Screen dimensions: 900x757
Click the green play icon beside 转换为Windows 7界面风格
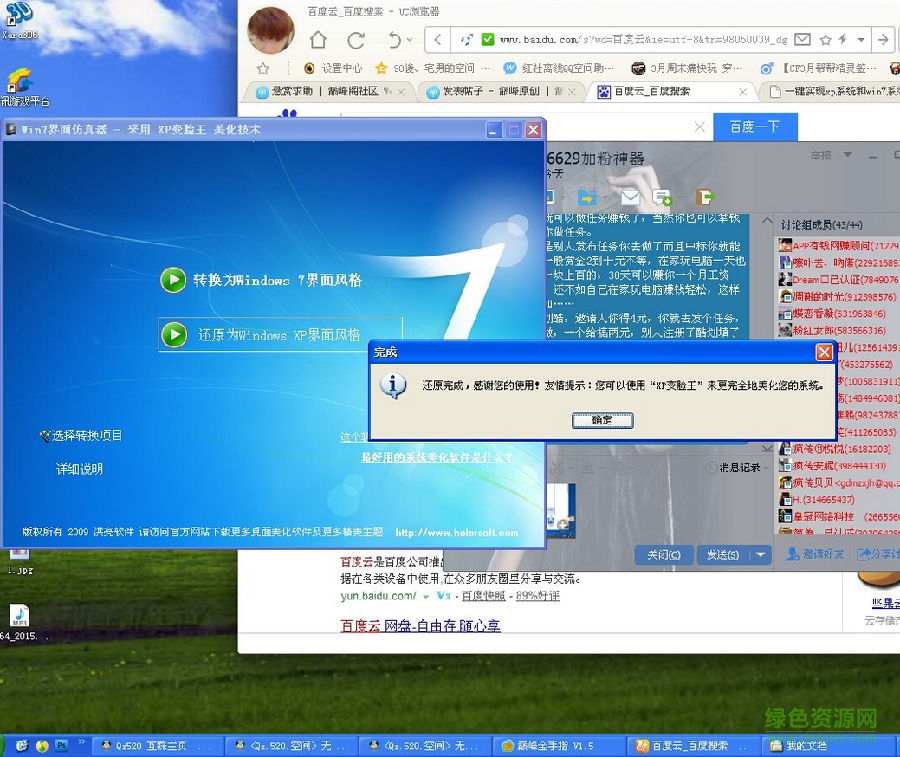coord(174,280)
